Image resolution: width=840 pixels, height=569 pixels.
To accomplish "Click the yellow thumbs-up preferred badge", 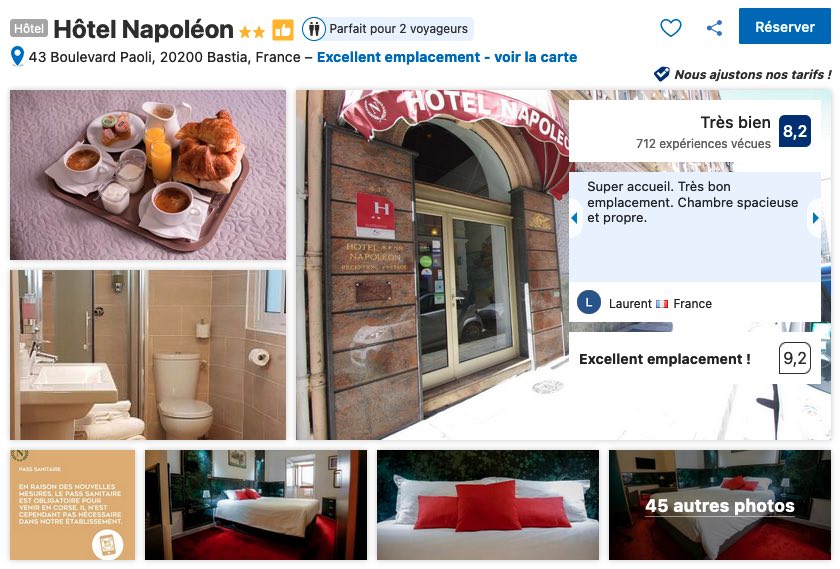I will click(x=283, y=30).
